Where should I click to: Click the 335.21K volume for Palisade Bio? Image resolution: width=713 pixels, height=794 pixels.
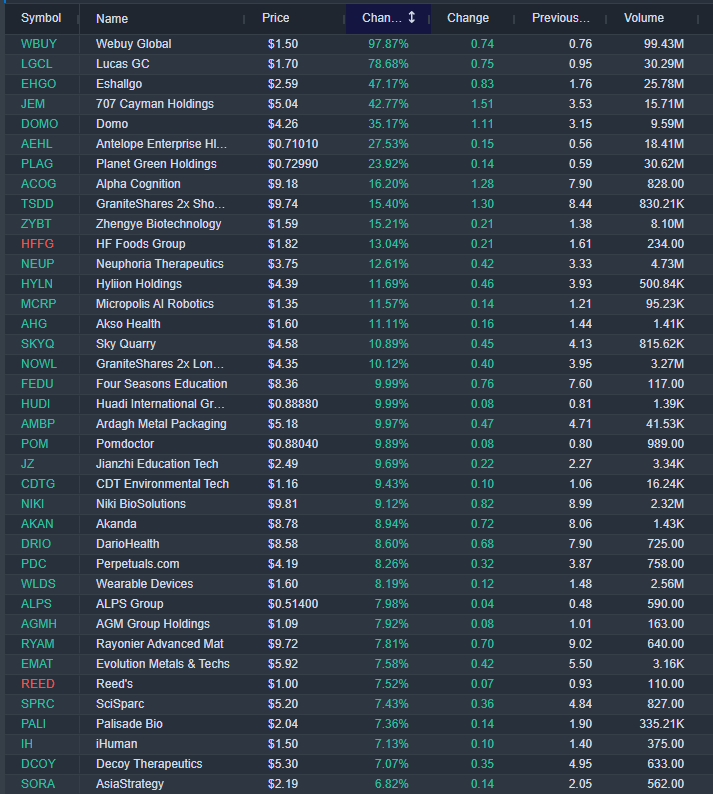661,724
